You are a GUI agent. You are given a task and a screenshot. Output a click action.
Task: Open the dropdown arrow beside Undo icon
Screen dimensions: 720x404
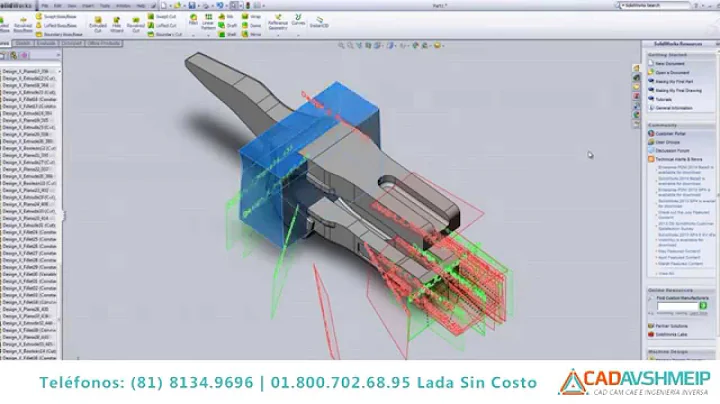pos(225,6)
